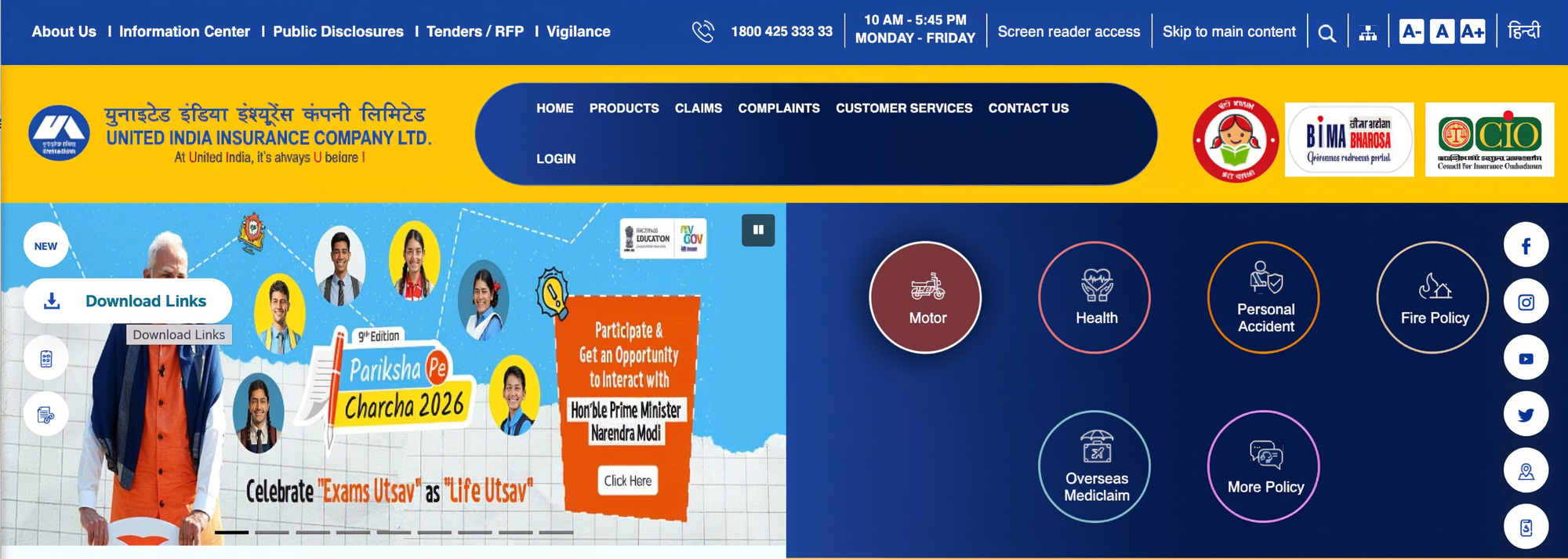The image size is (1568, 559).
Task: Click the phone handset icon
Action: (703, 31)
